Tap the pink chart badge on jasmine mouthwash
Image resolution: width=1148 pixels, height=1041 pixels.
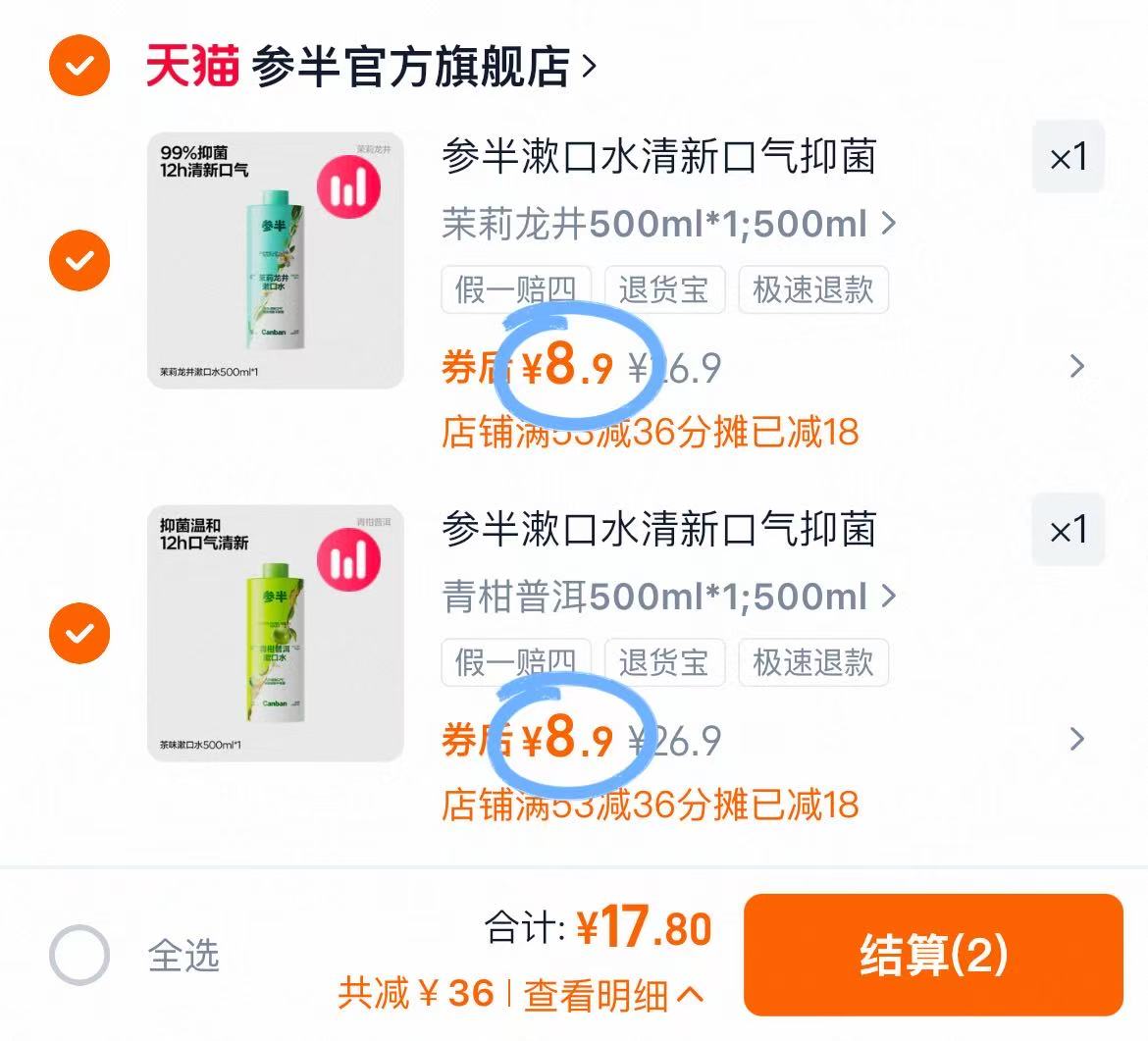(x=348, y=186)
